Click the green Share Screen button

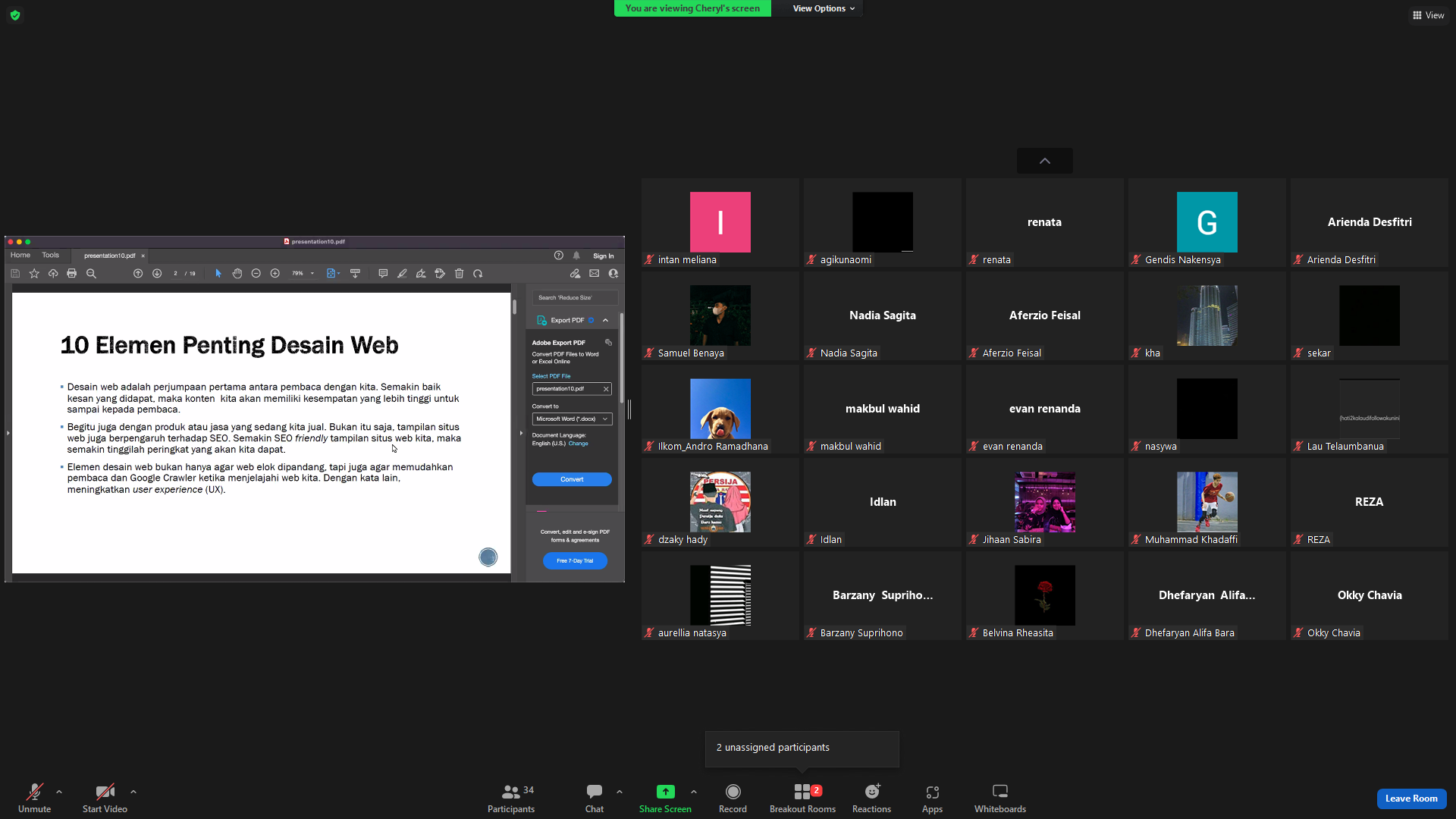tap(665, 798)
